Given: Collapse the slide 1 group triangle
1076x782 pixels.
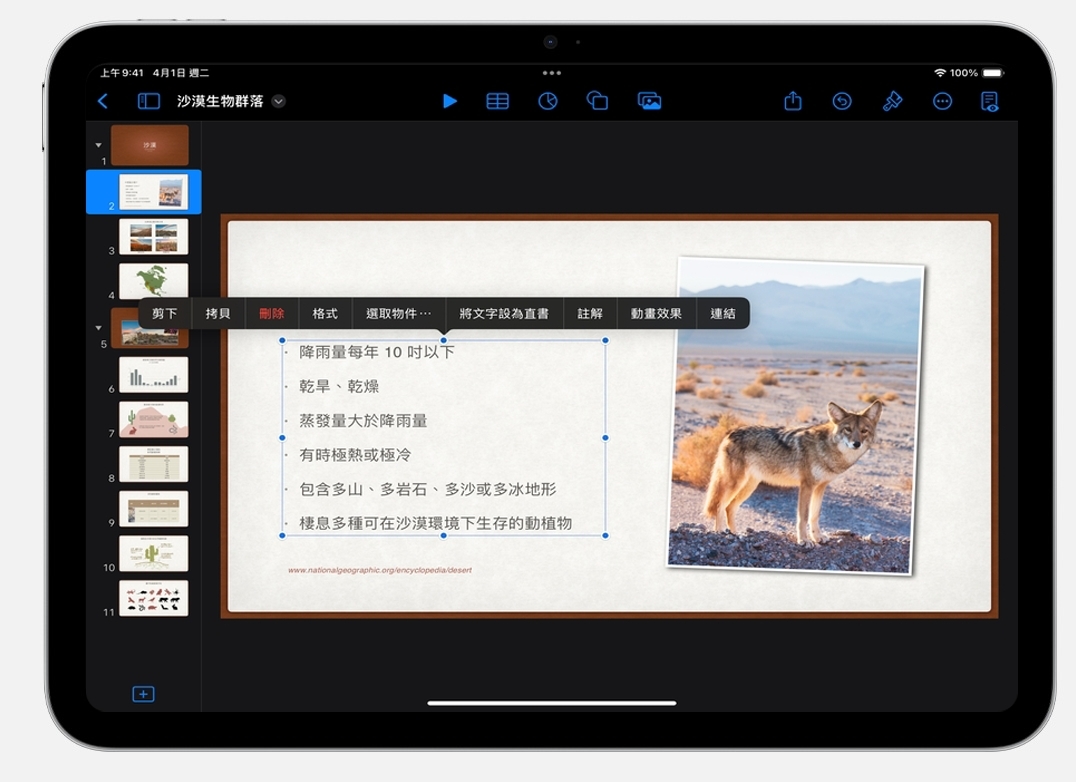Looking at the screenshot, I should [98, 146].
